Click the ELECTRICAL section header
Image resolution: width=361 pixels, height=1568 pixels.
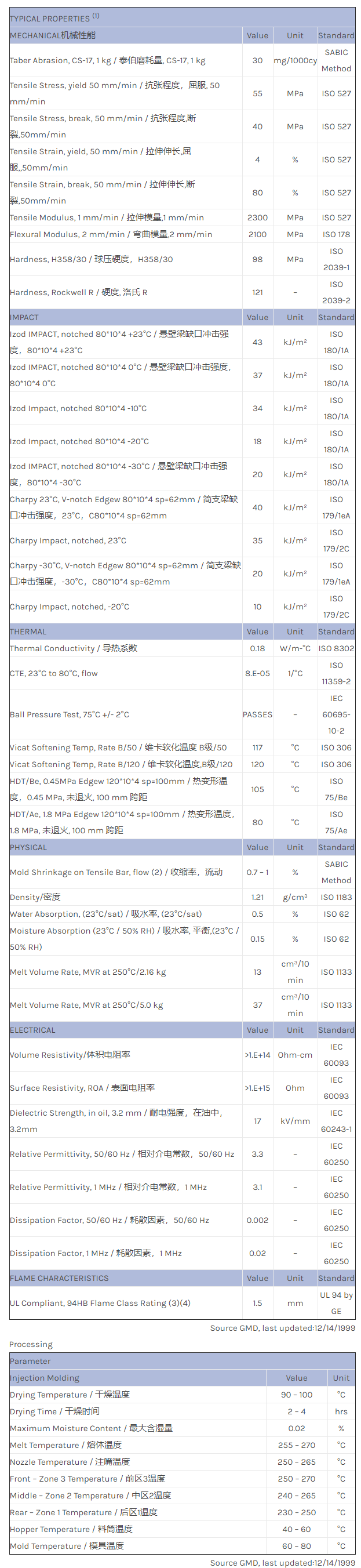point(32,1030)
